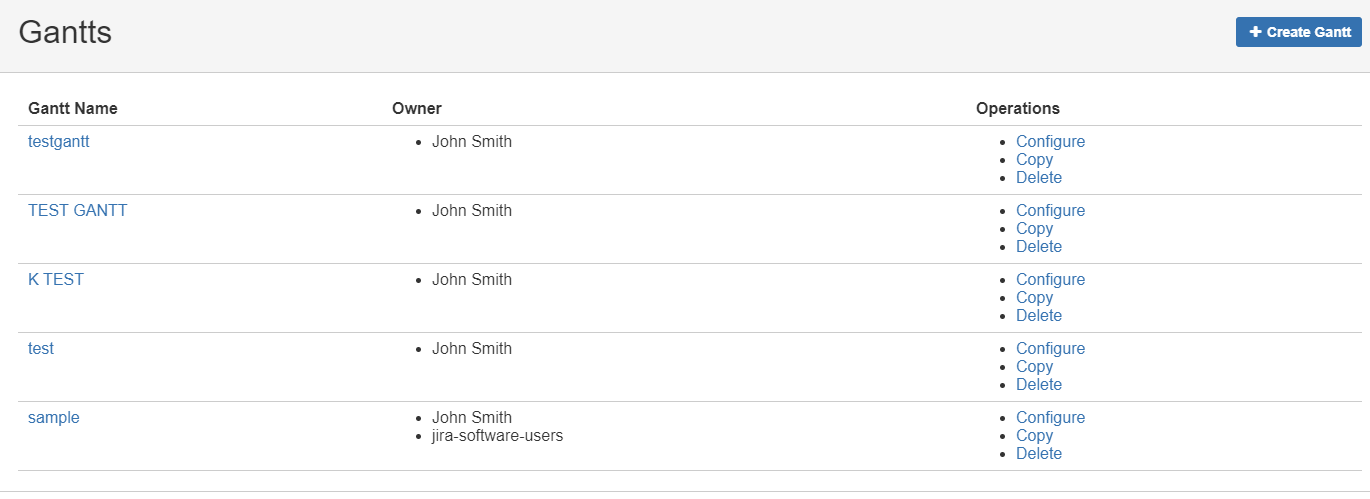The width and height of the screenshot is (1370, 499).
Task: Configure the testgantt chart
Action: [1050, 142]
